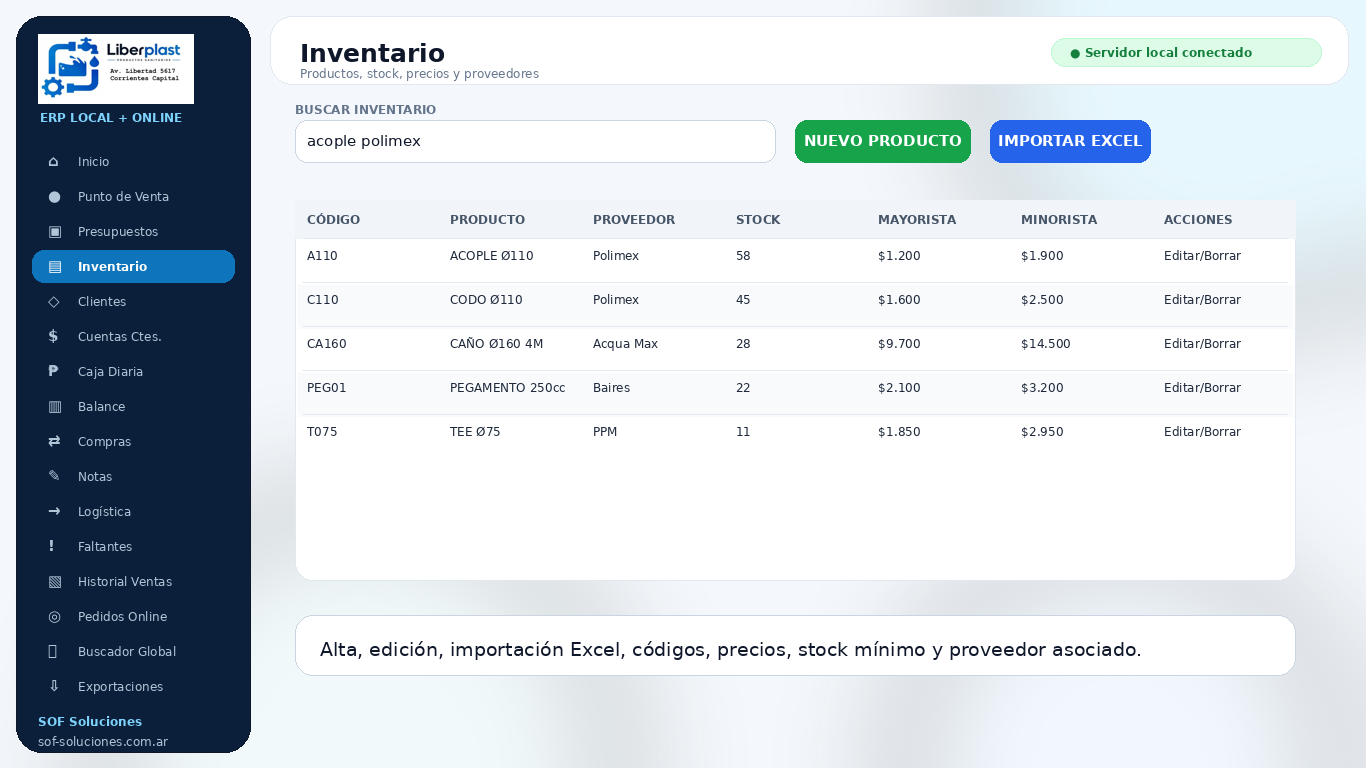Click product name PEGAMENTO 250cc
Viewport: 1366px width, 768px height.
coord(507,388)
